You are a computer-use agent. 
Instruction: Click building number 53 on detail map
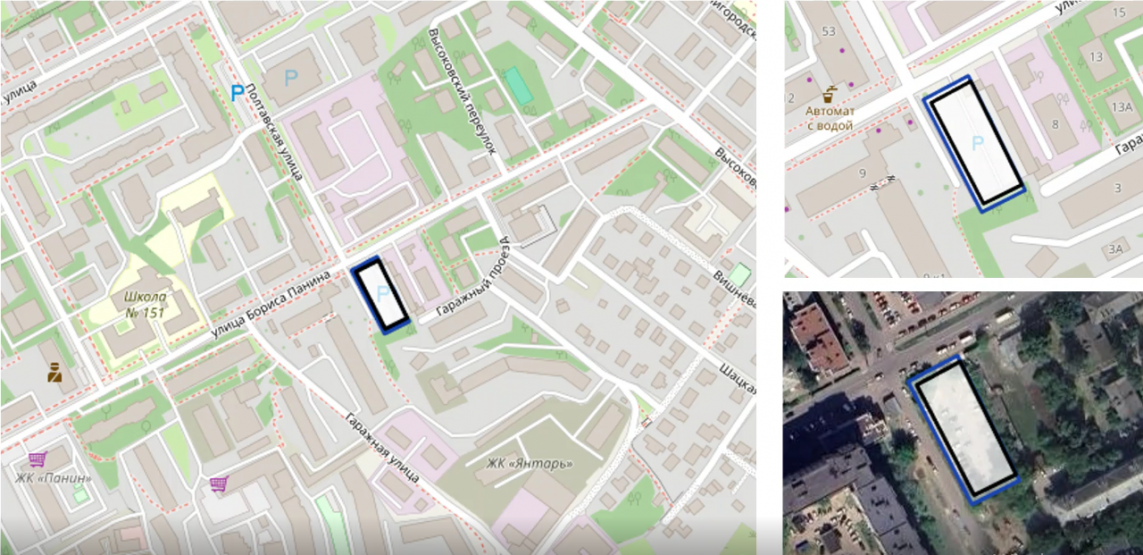pyautogui.click(x=827, y=31)
